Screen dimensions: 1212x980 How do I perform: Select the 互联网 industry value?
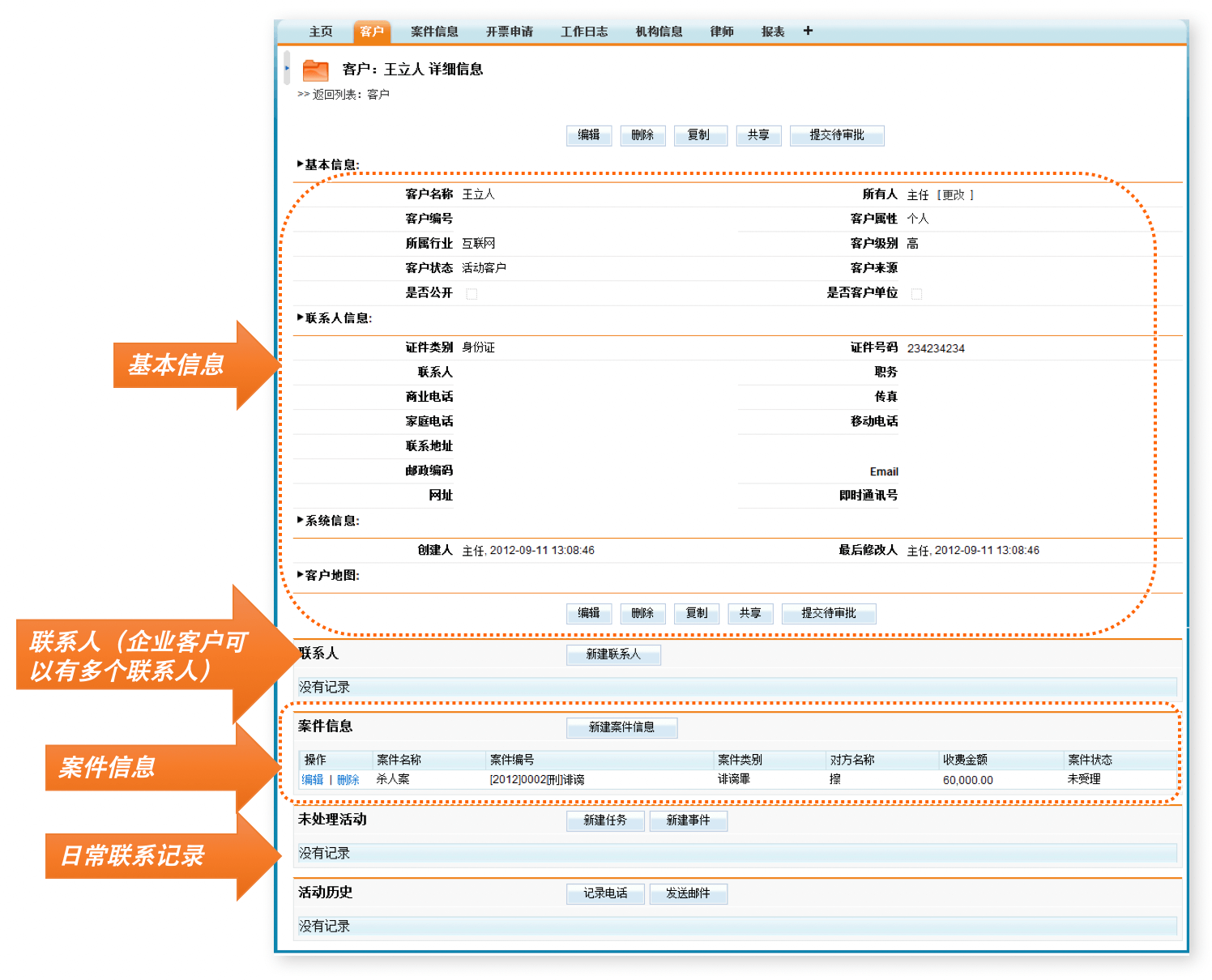point(479,244)
